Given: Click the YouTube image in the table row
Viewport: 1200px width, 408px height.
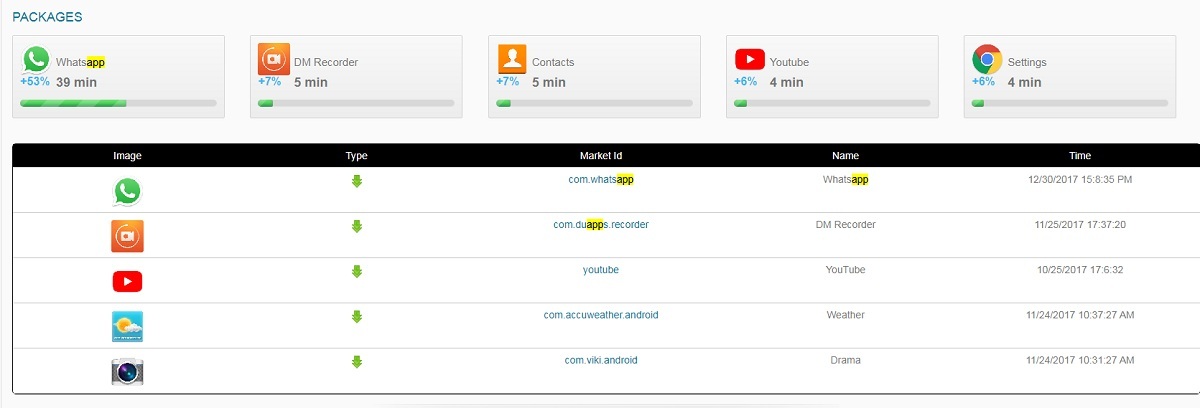Looking at the screenshot, I should (x=127, y=282).
